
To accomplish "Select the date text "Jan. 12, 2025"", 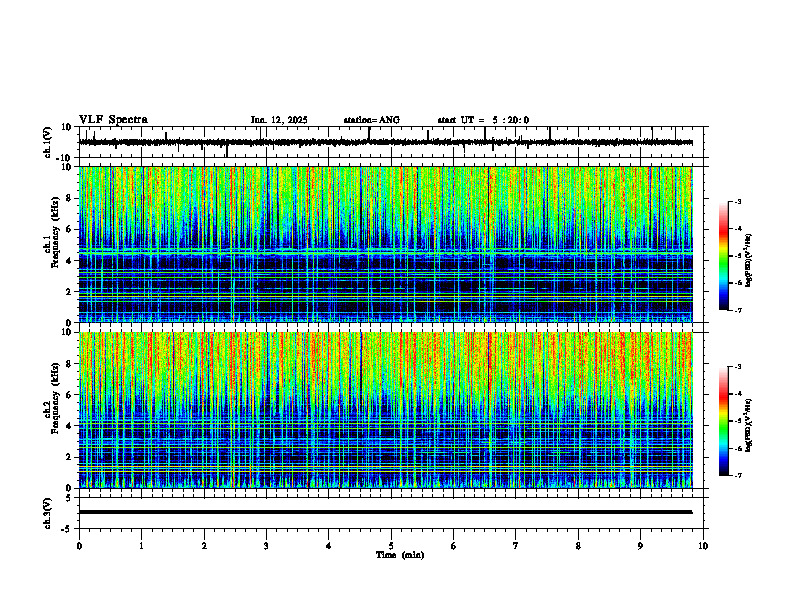I will (279, 120).
